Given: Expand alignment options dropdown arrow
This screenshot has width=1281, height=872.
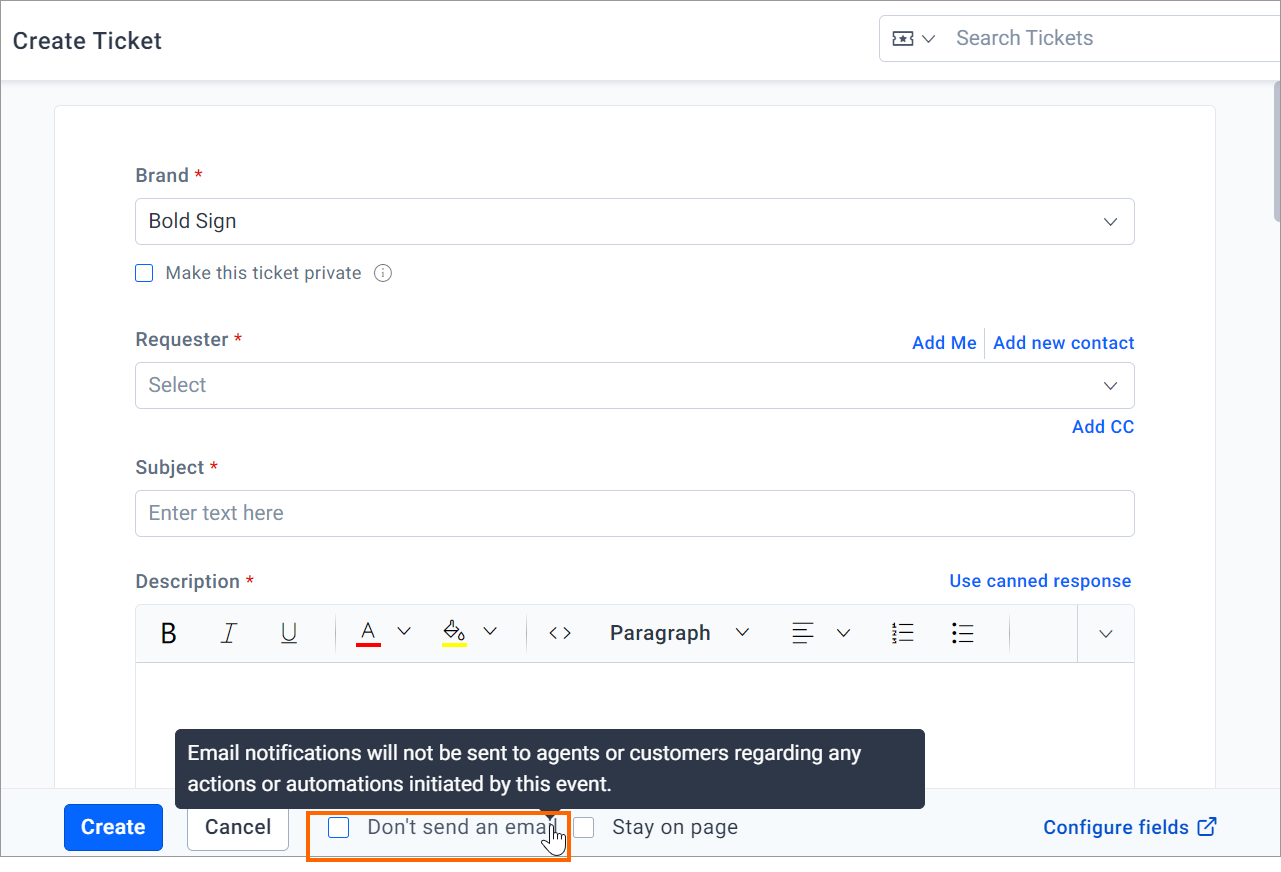Looking at the screenshot, I should [843, 632].
